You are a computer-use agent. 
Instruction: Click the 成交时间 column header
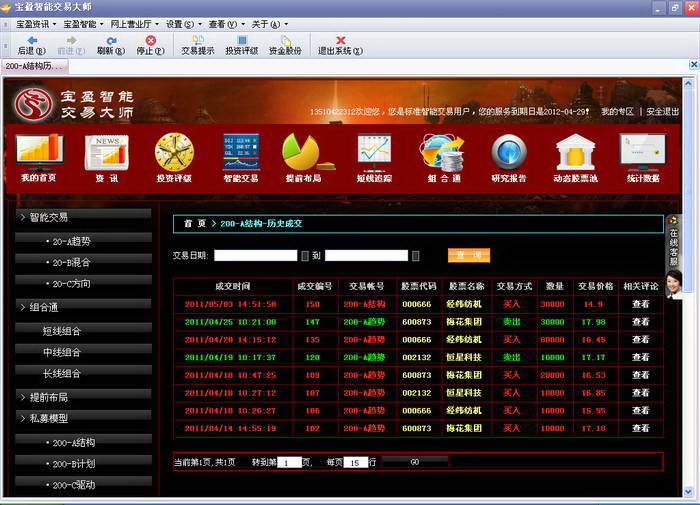click(233, 286)
